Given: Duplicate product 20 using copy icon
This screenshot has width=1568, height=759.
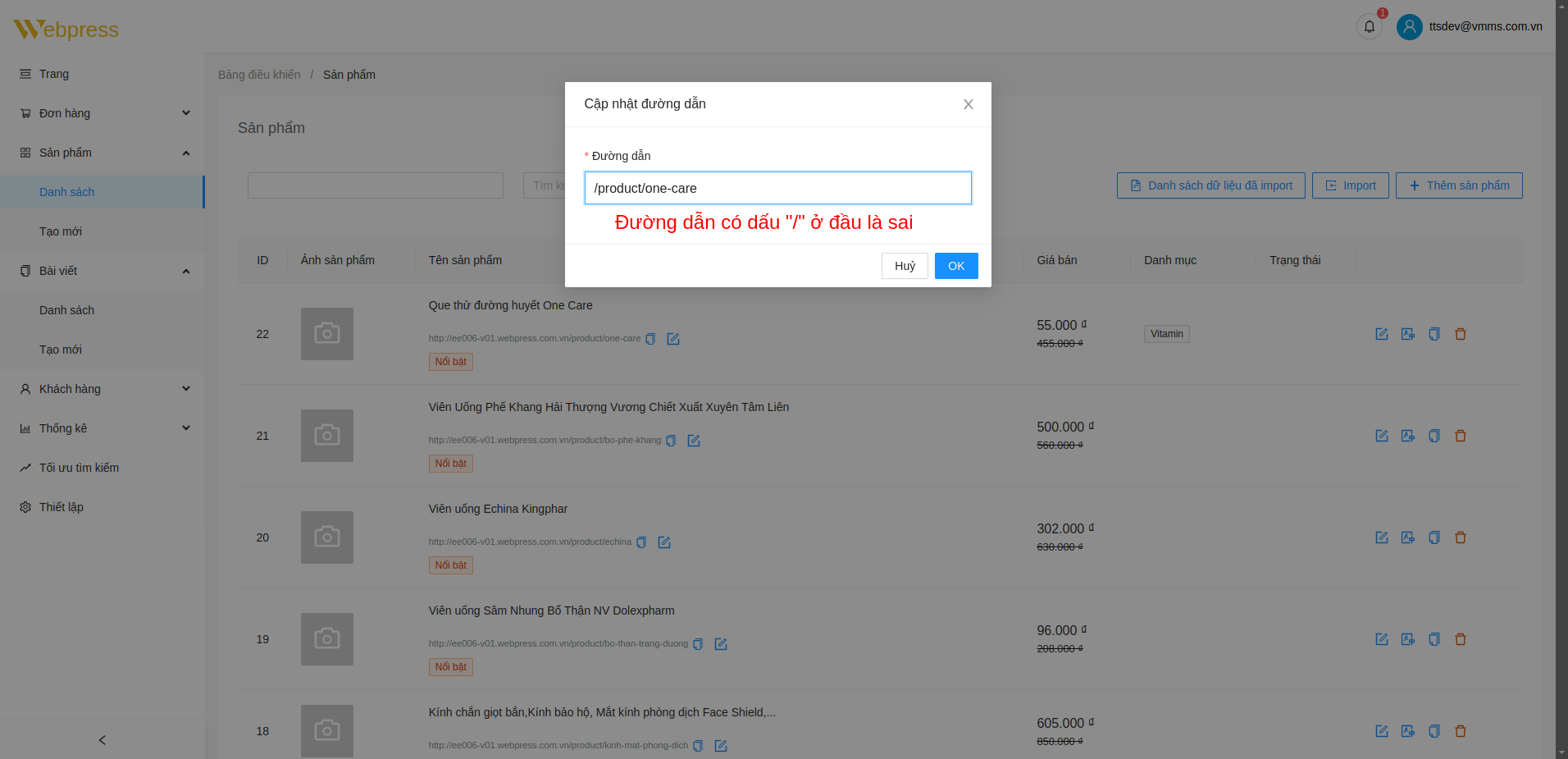Looking at the screenshot, I should [x=1434, y=537].
